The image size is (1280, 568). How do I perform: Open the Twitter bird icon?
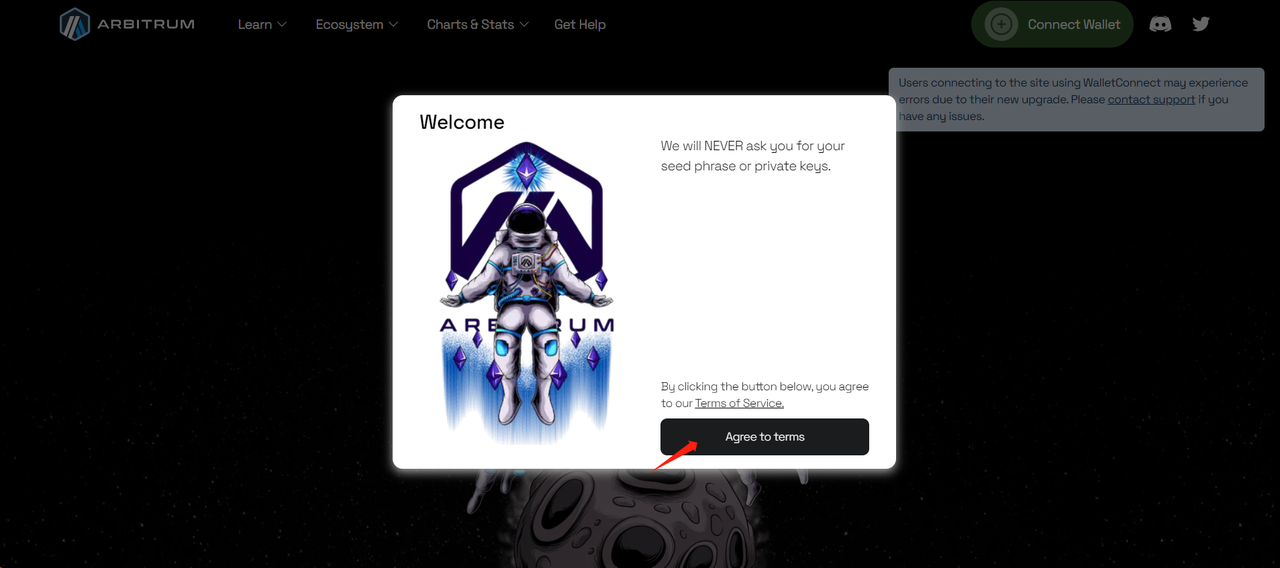[x=1201, y=24]
